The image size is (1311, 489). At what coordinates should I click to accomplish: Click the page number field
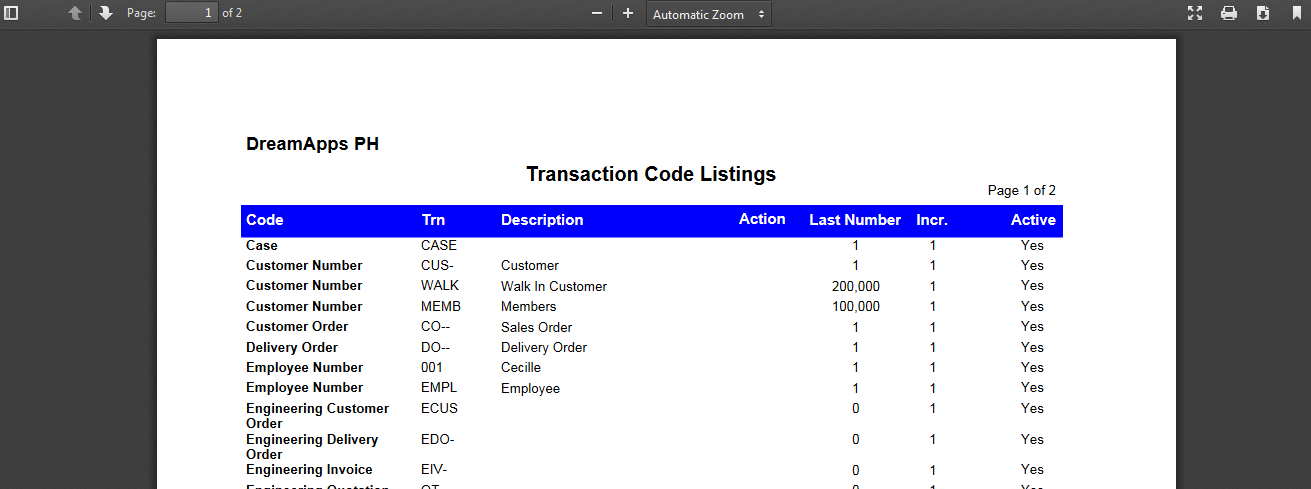click(191, 13)
